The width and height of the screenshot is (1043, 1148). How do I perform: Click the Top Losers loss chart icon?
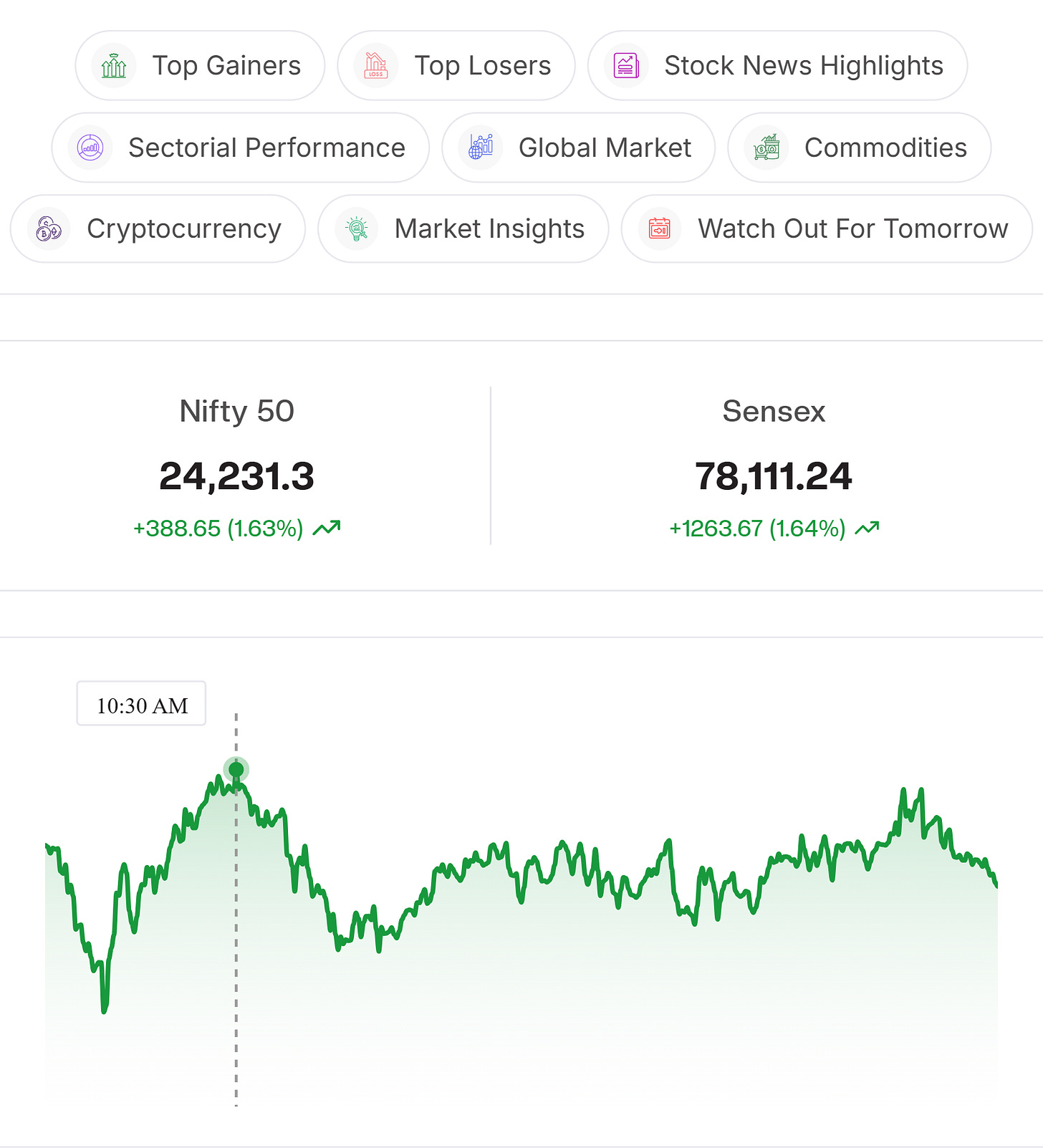point(376,66)
